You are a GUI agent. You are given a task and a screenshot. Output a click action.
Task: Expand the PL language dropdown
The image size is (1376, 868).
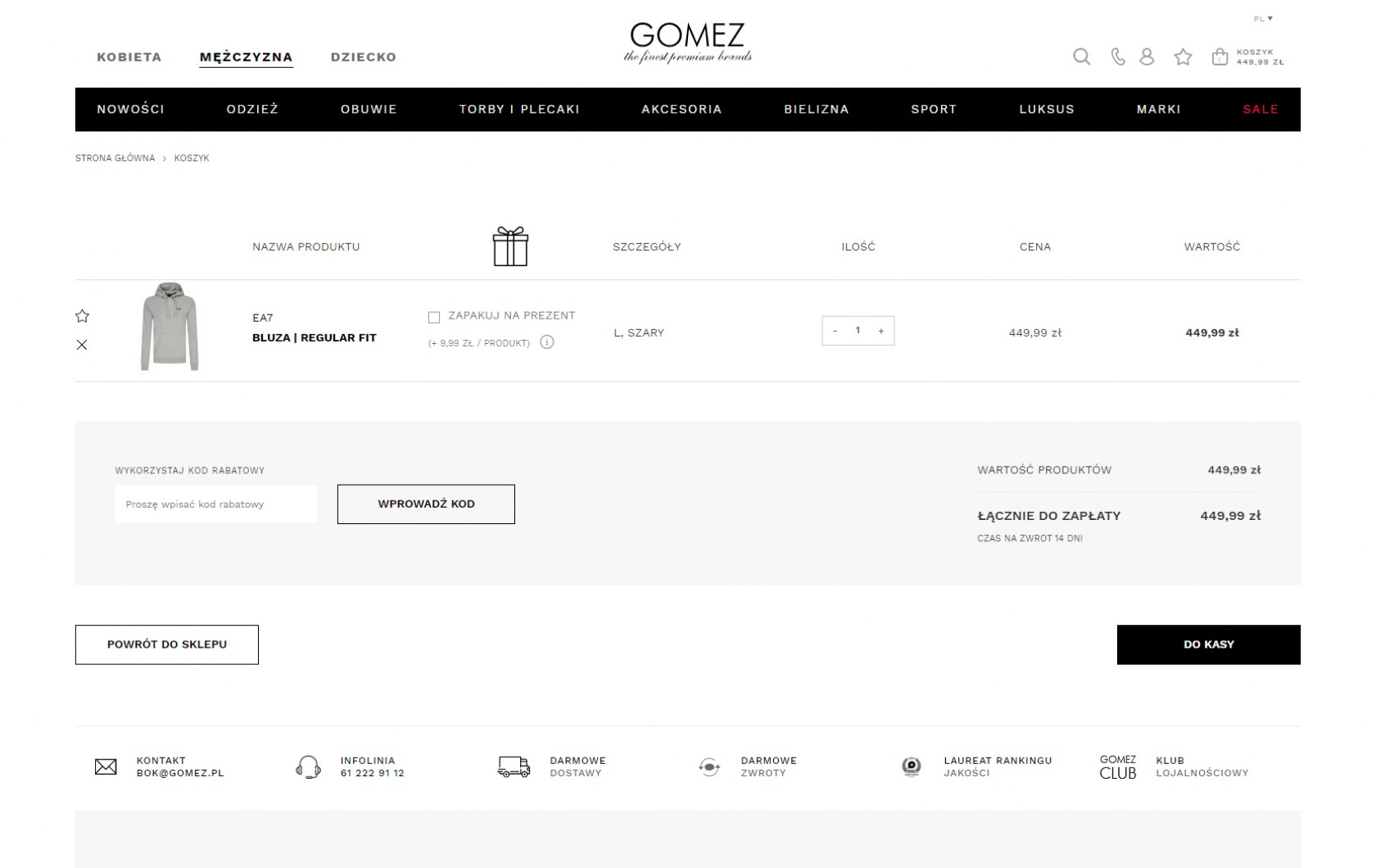coord(1263,19)
